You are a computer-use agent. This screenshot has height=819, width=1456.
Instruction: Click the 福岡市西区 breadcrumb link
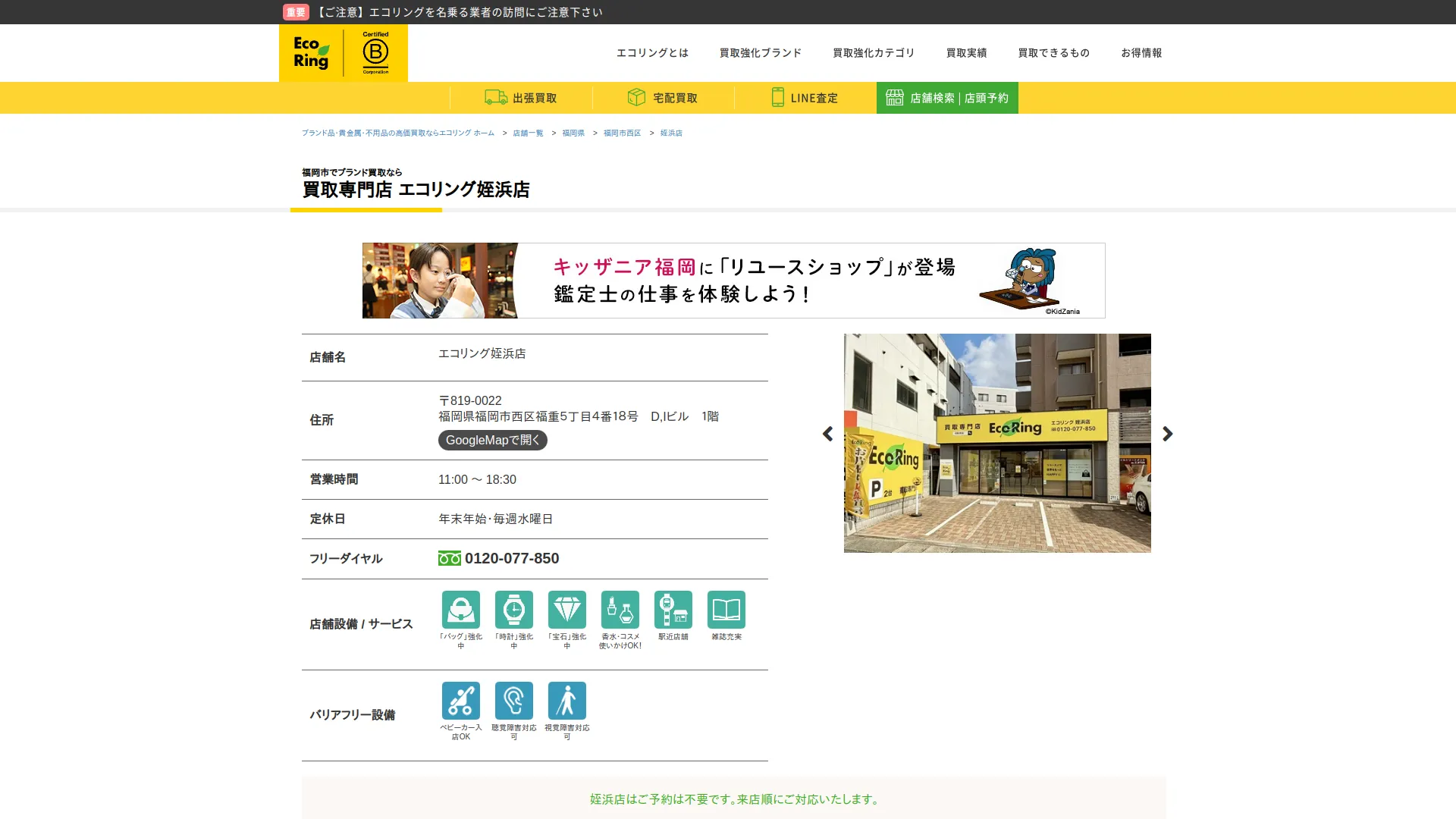(622, 133)
